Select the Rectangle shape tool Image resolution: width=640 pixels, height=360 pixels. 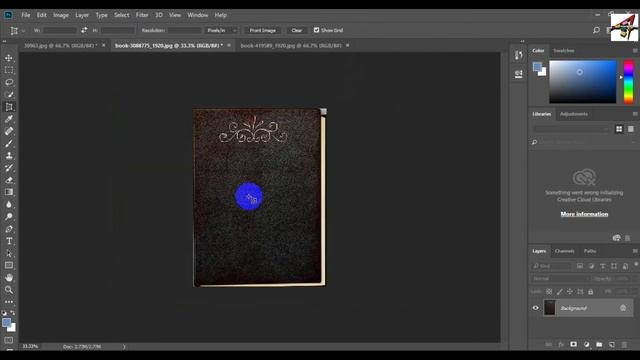[9, 266]
